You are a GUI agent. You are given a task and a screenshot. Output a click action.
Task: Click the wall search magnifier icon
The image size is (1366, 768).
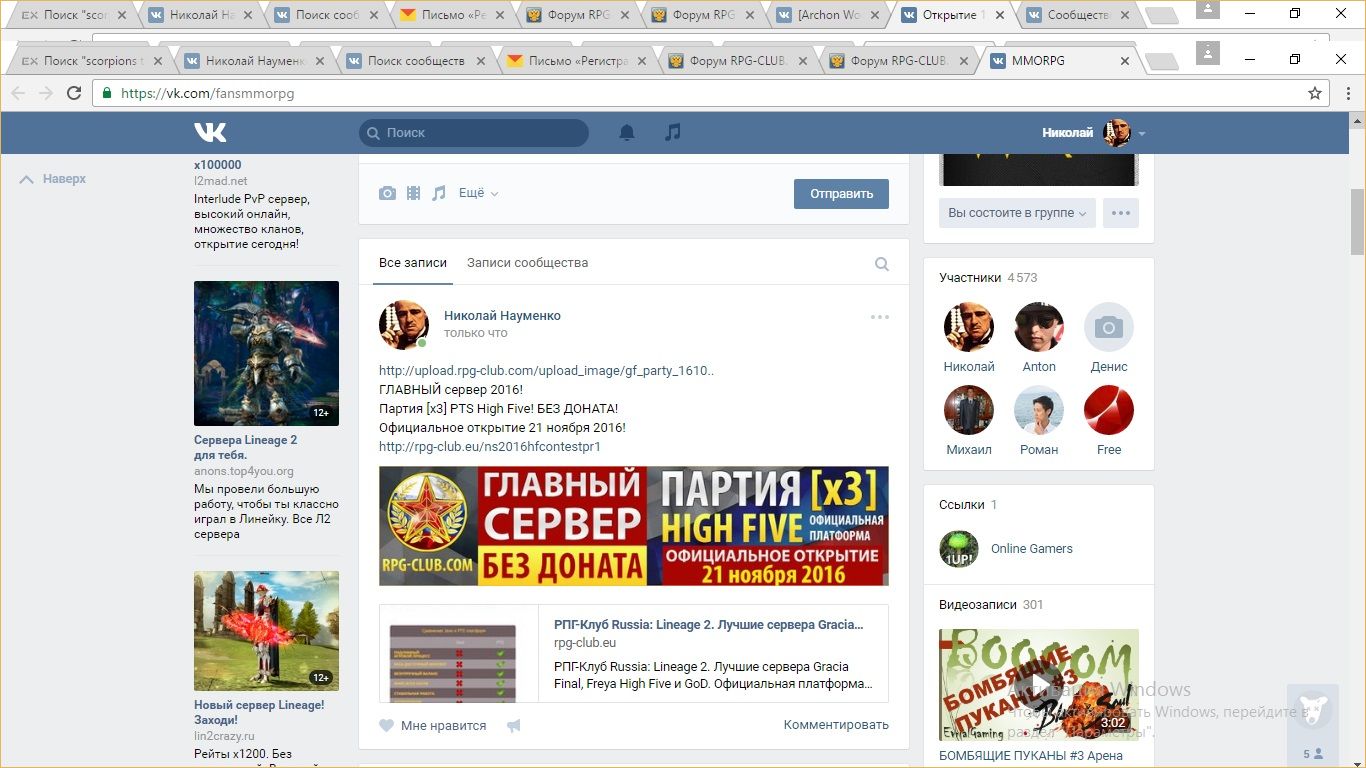pos(881,264)
